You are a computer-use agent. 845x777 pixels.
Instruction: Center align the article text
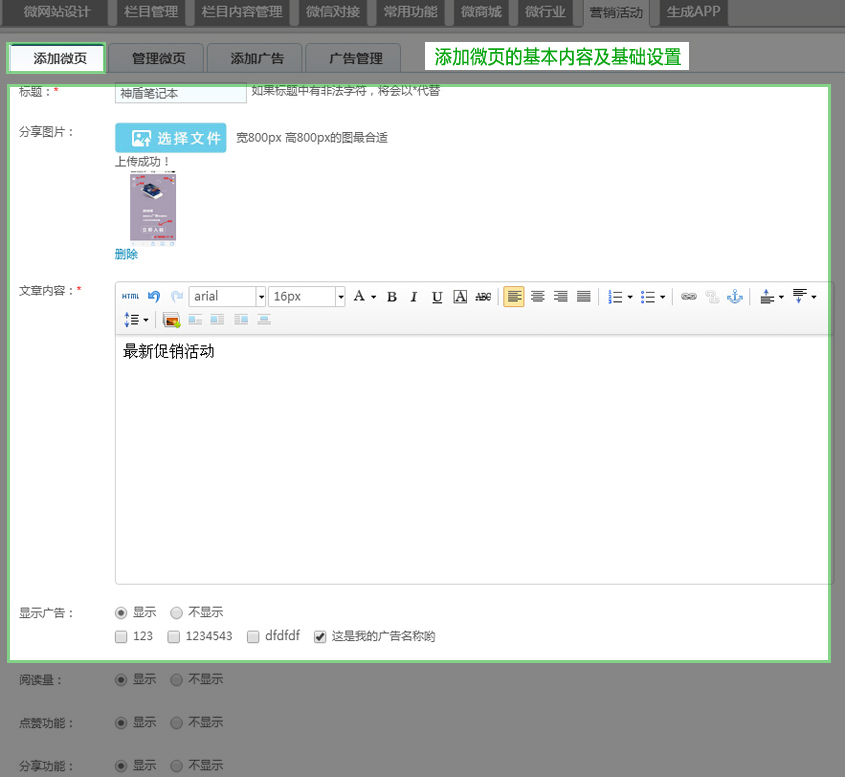(538, 297)
